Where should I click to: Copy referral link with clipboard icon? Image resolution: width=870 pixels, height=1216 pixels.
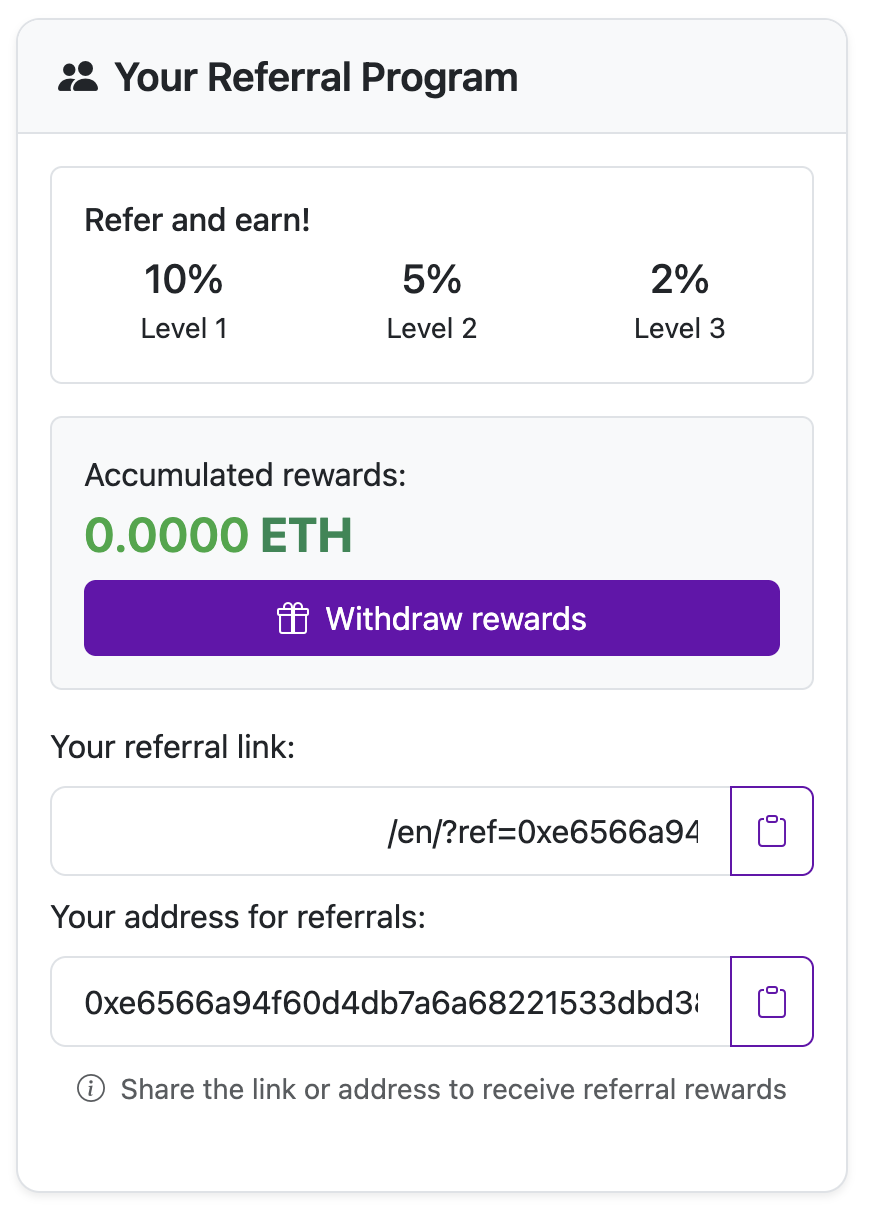(772, 831)
